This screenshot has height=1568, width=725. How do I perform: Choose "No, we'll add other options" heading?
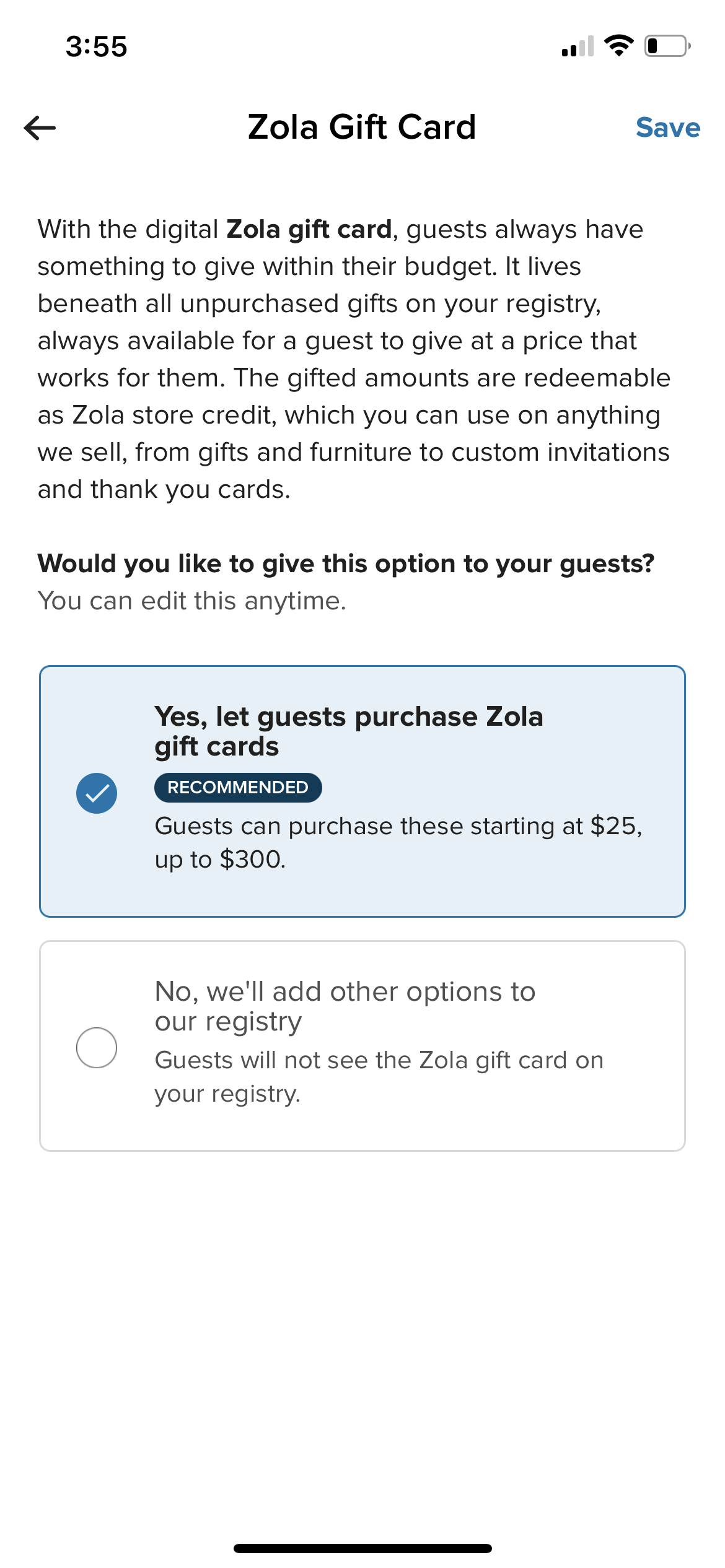click(x=345, y=1006)
